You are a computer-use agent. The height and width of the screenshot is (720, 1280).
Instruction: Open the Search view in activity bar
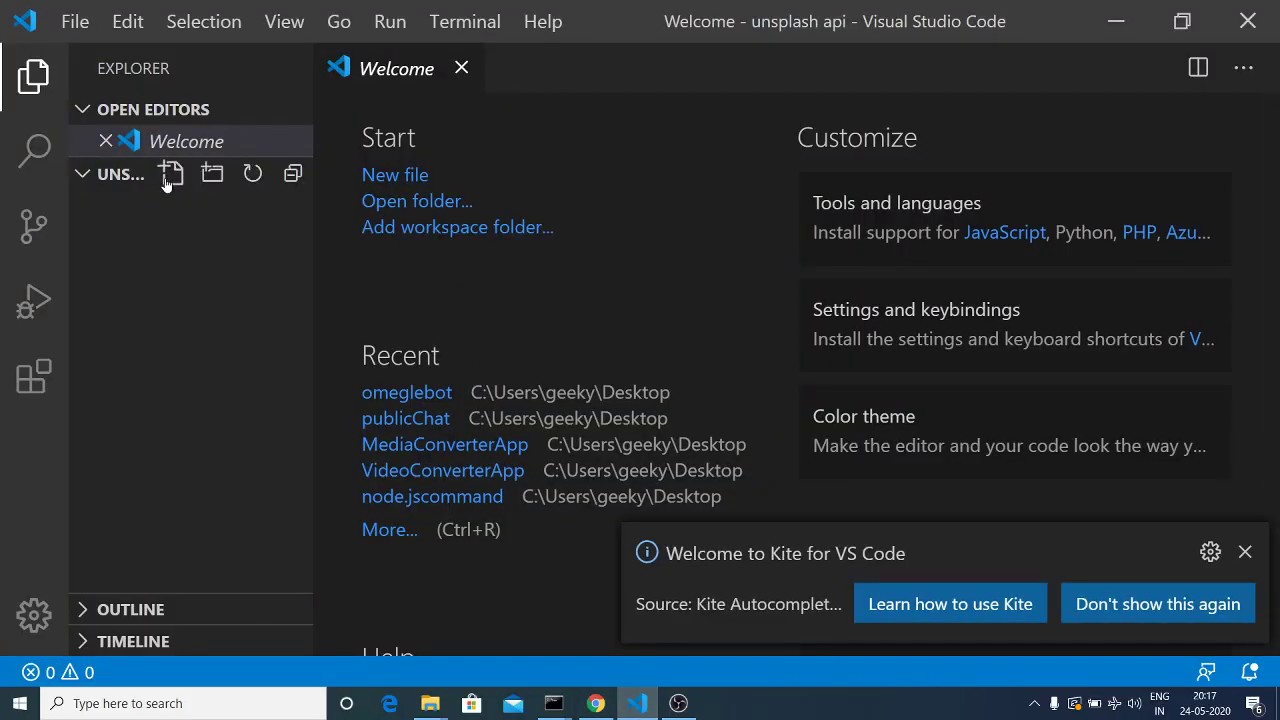[34, 150]
